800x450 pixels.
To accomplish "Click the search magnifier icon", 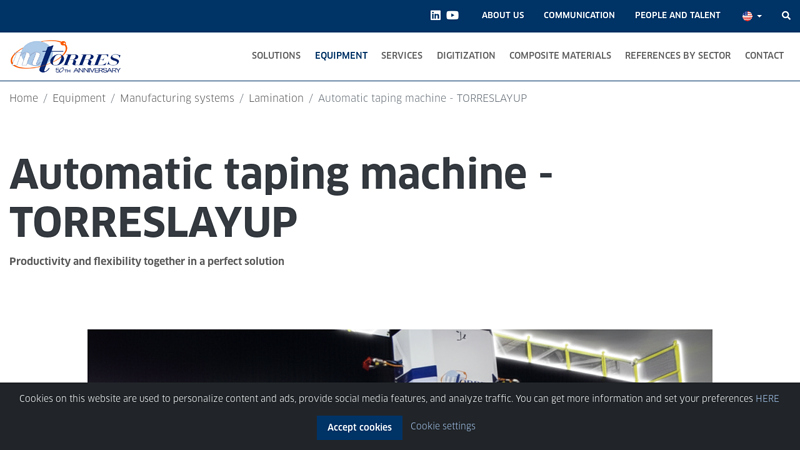I will 786,16.
